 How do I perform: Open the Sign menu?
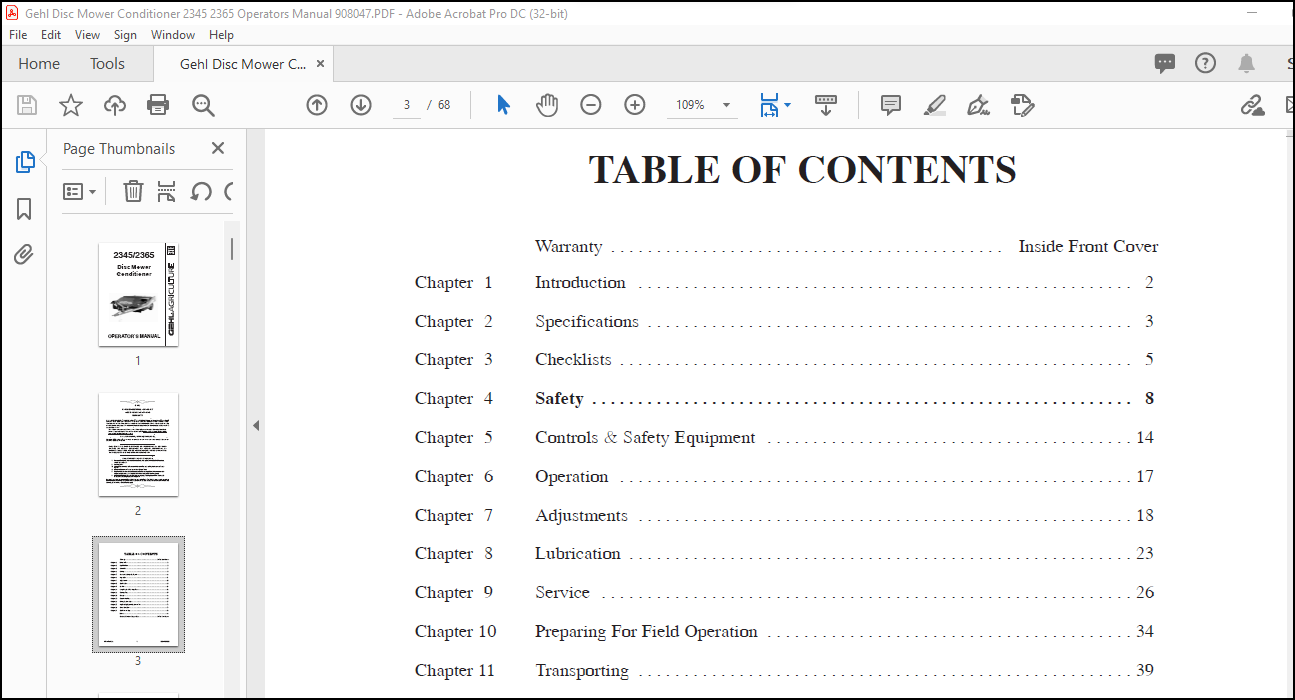(x=125, y=35)
